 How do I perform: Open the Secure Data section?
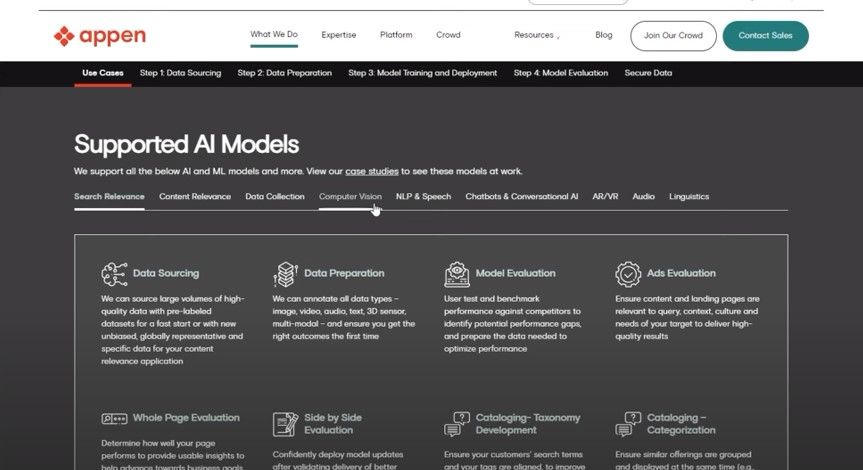tap(648, 73)
